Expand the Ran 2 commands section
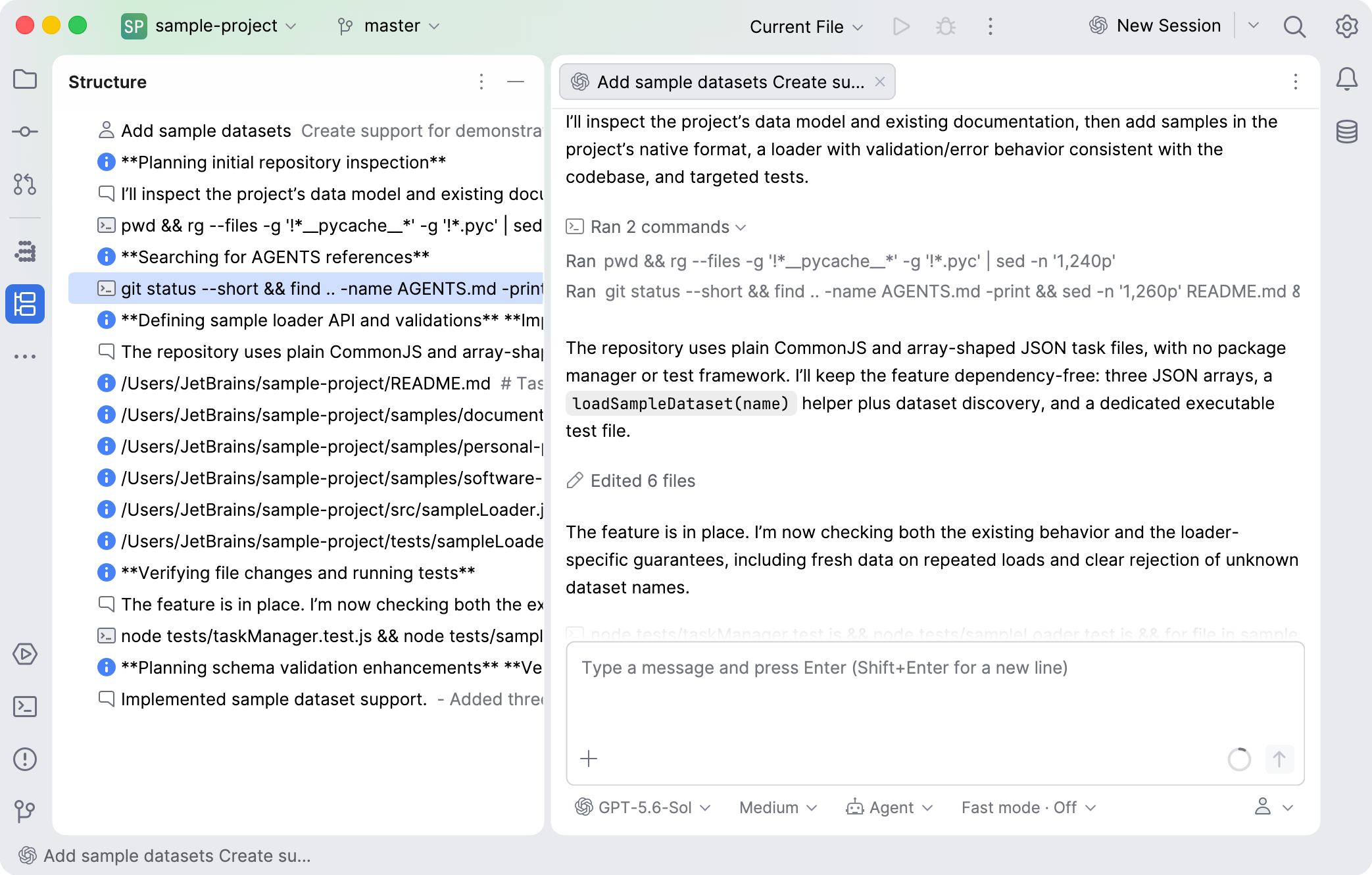This screenshot has width=1372, height=875. 656,227
